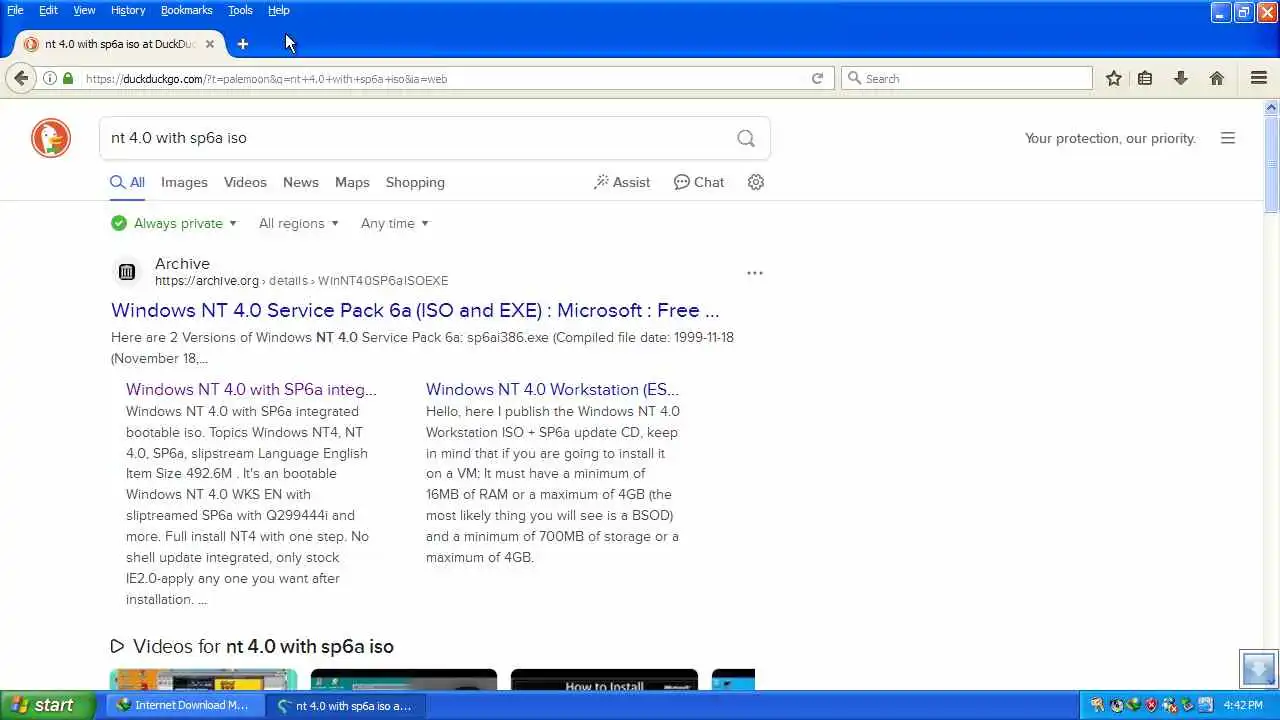Expand the All regions filter
This screenshot has width=1280, height=720.
coord(299,223)
